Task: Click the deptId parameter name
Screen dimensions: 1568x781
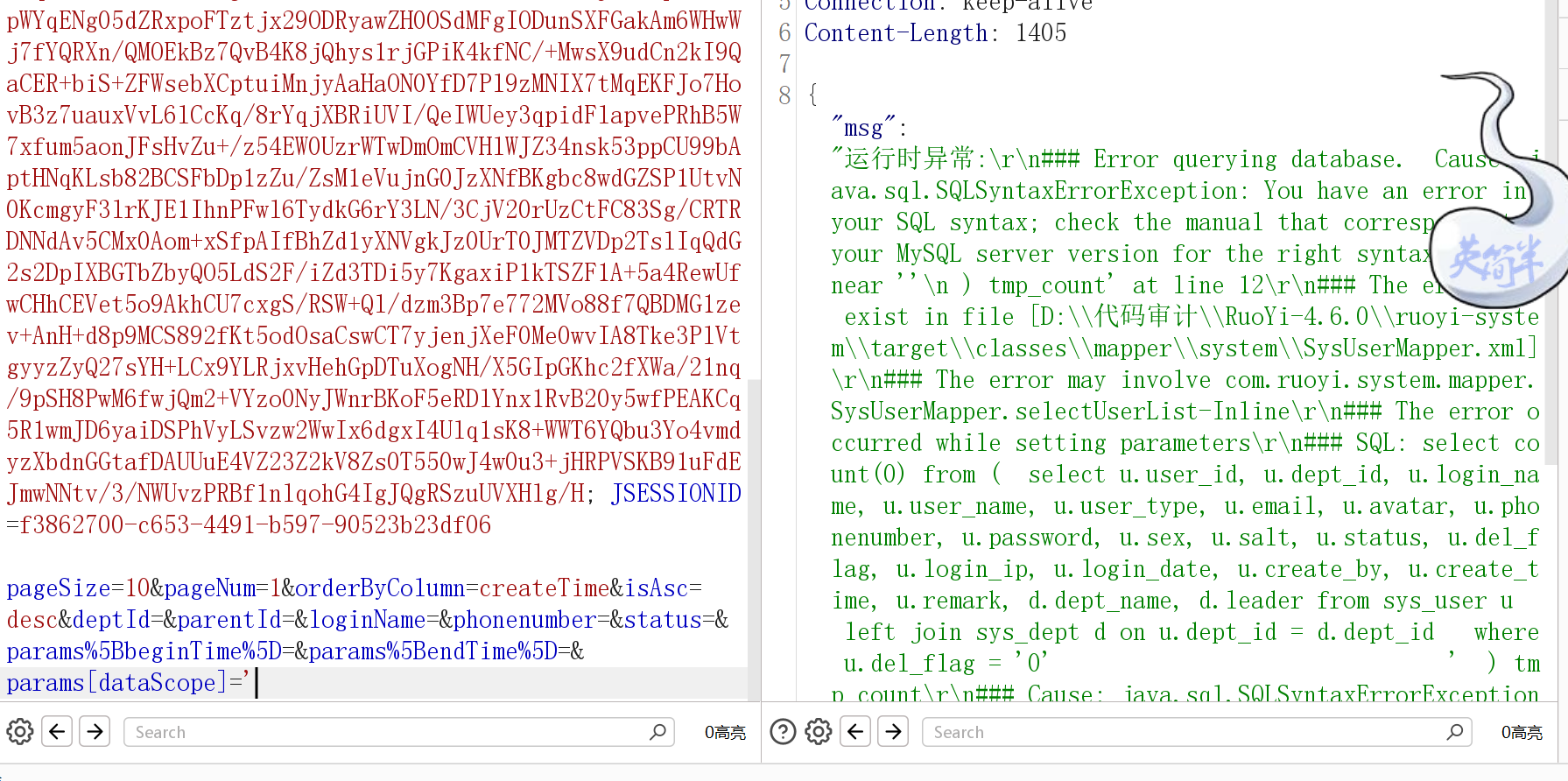Action: [111, 620]
